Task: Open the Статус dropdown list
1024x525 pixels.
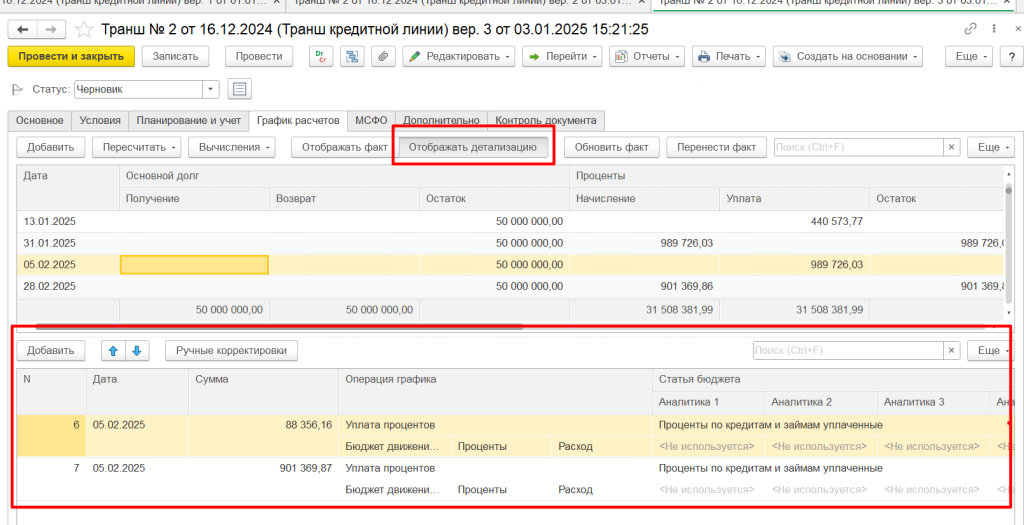Action: point(210,89)
